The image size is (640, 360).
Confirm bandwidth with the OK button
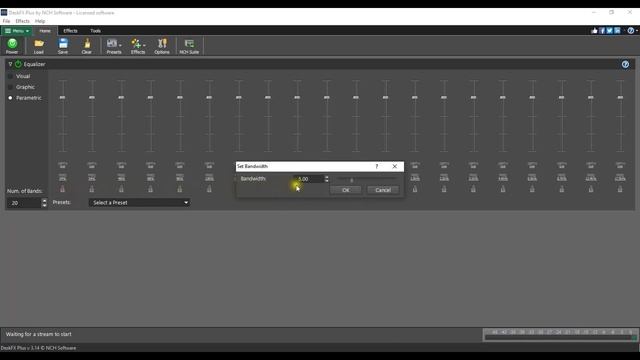pyautogui.click(x=346, y=190)
